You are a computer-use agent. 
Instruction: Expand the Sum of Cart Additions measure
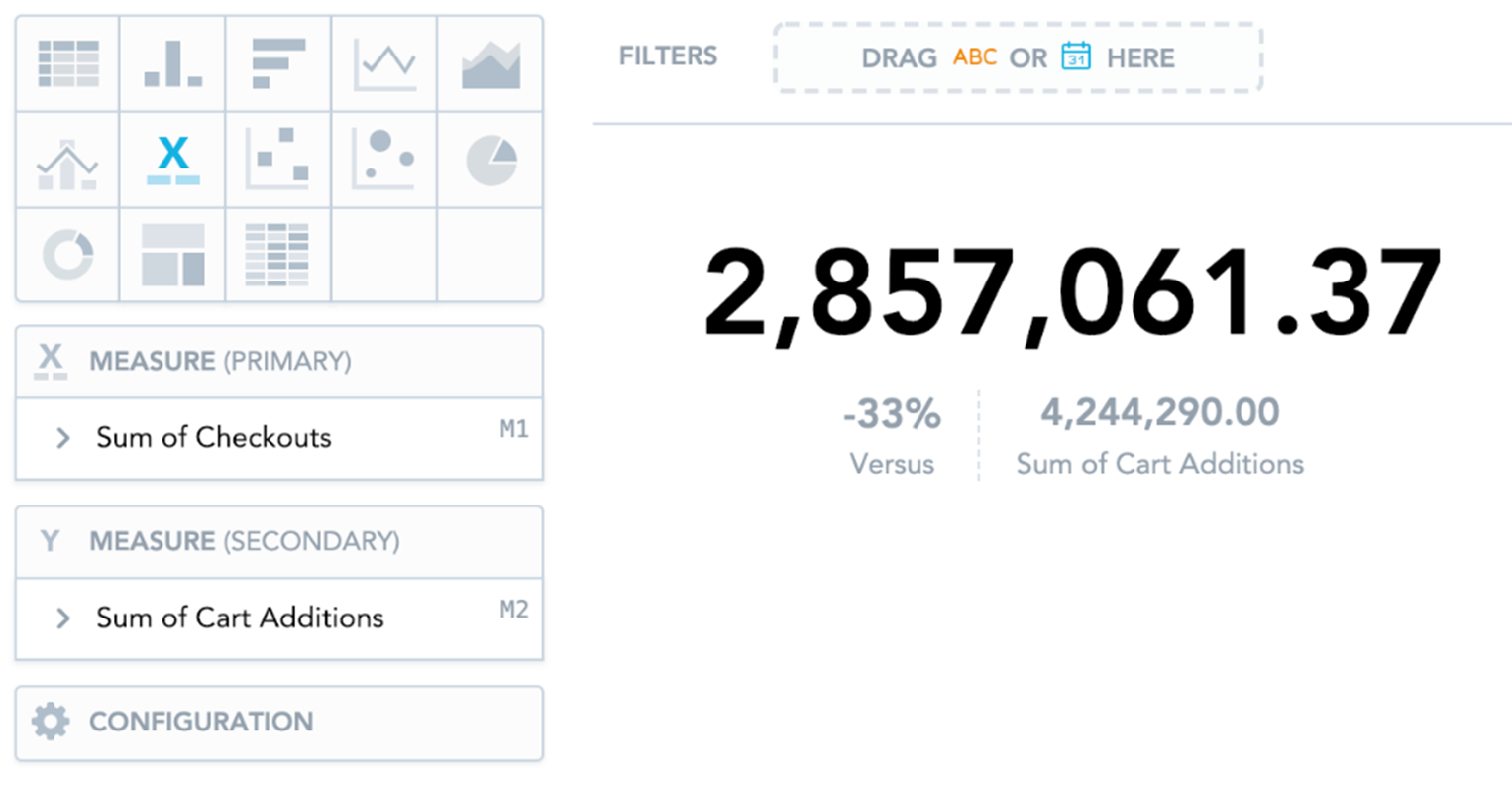click(x=63, y=618)
